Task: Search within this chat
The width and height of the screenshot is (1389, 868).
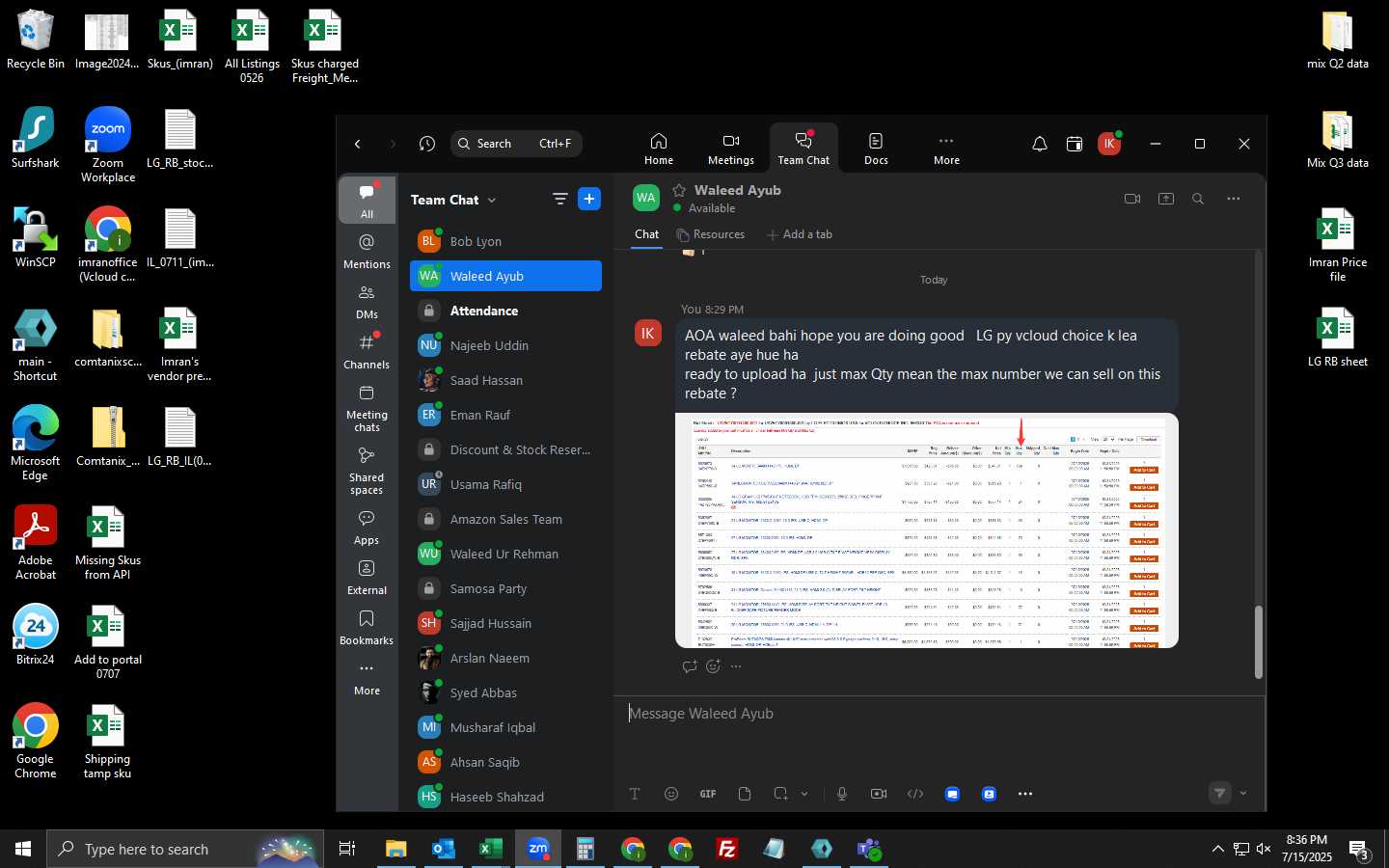Action: 1198,199
